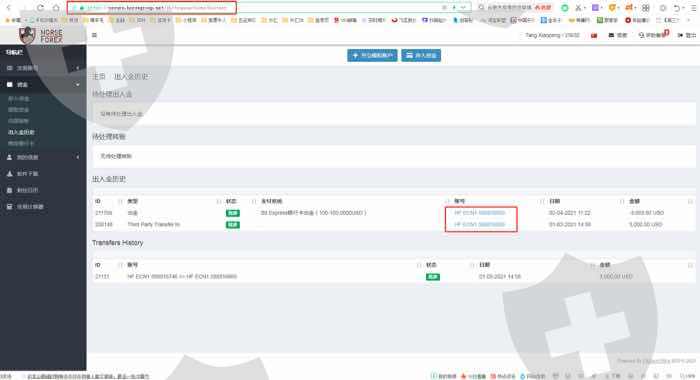The image size is (700, 380).
Task: Select the deposit/withdrawal history submenu item
Action: (21, 132)
